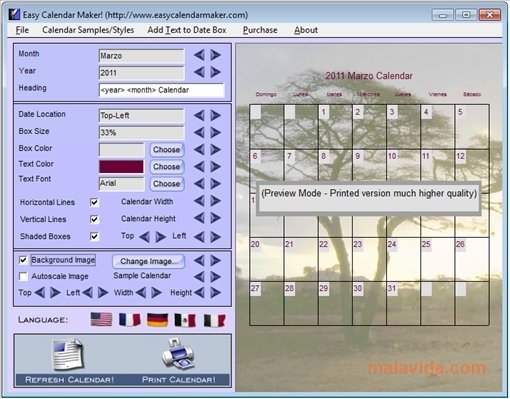Choose the German flag language
This screenshot has width=510, height=399.
point(157,320)
